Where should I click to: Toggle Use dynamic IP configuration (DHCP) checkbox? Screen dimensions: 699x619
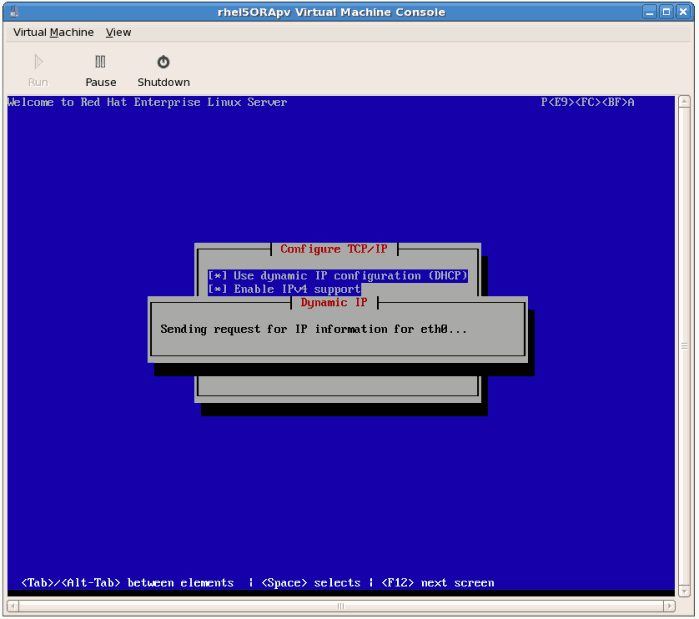pos(218,276)
